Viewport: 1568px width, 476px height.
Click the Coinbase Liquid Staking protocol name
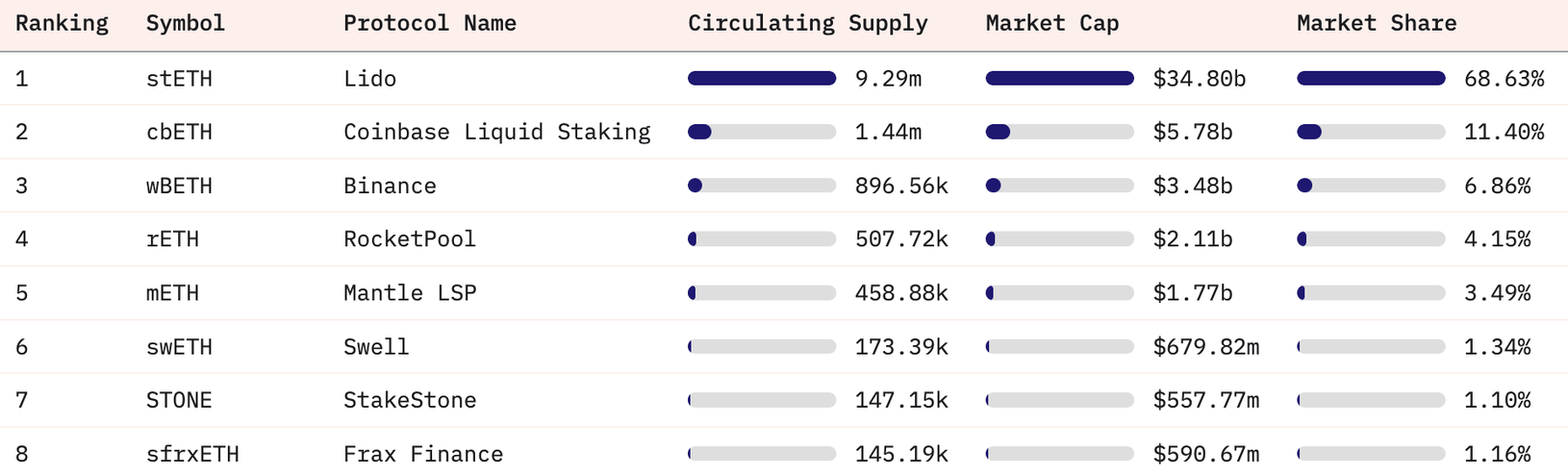[x=496, y=132]
